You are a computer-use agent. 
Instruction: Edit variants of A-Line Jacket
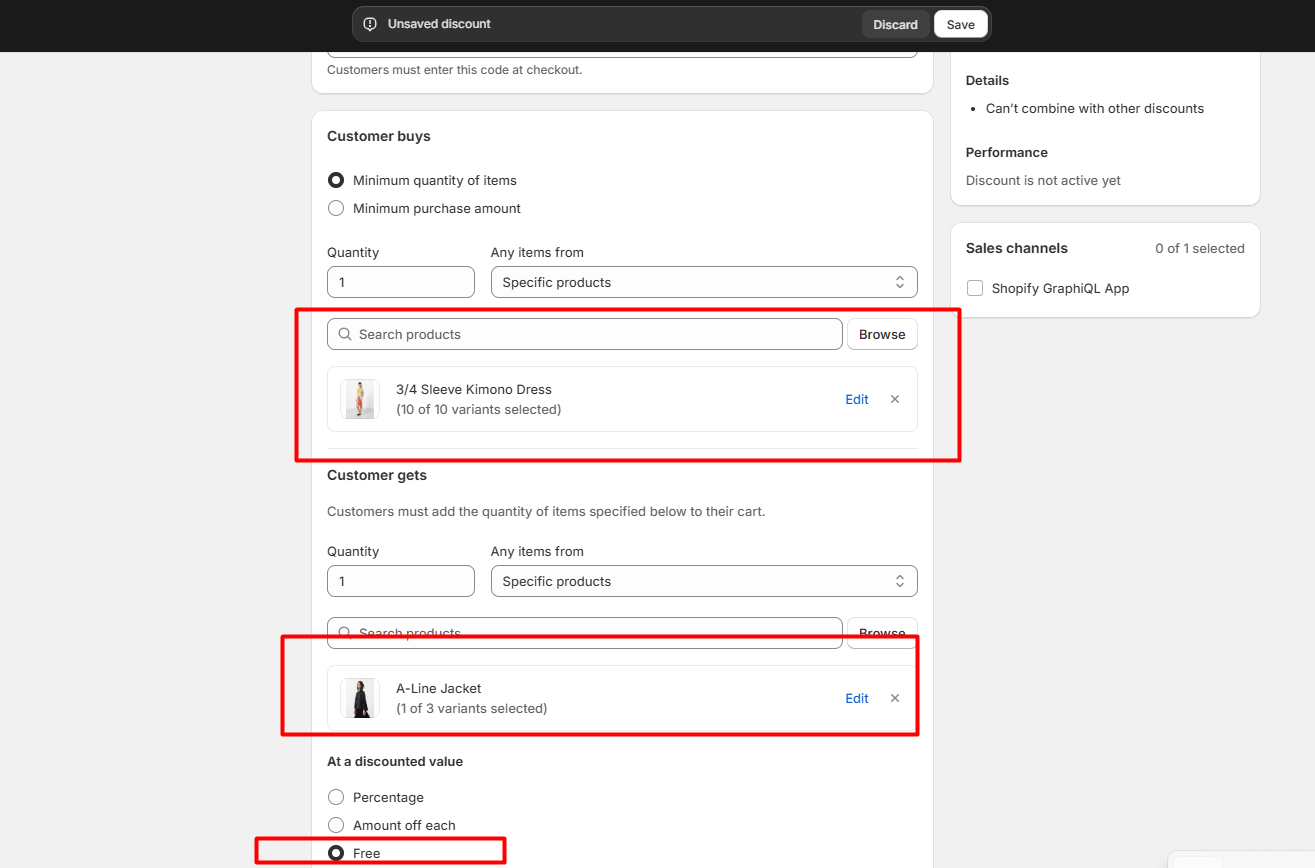[x=857, y=698]
